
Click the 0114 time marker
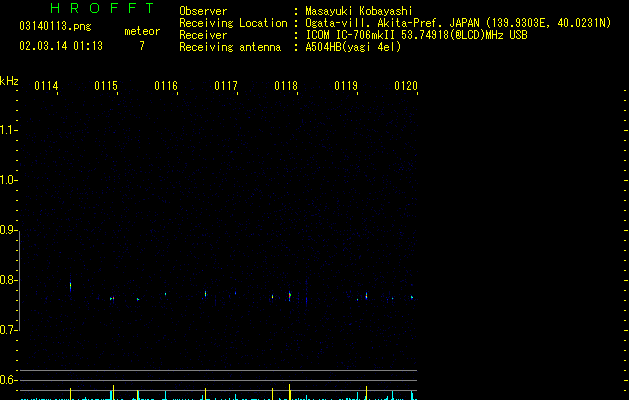tap(46, 86)
